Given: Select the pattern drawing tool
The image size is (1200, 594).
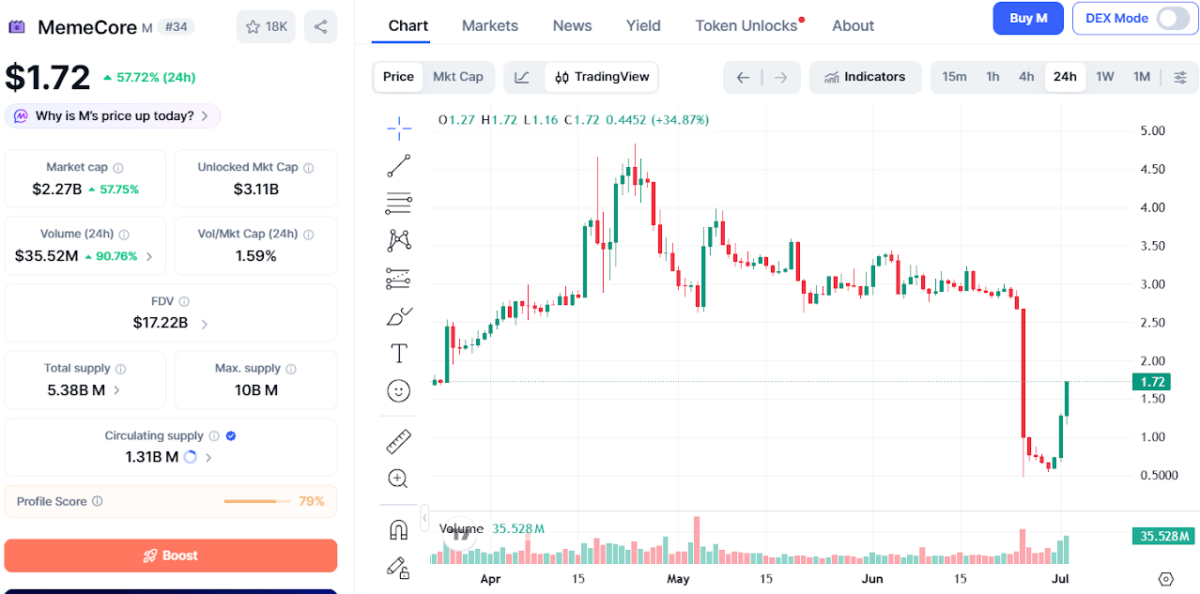Looking at the screenshot, I should (x=399, y=240).
